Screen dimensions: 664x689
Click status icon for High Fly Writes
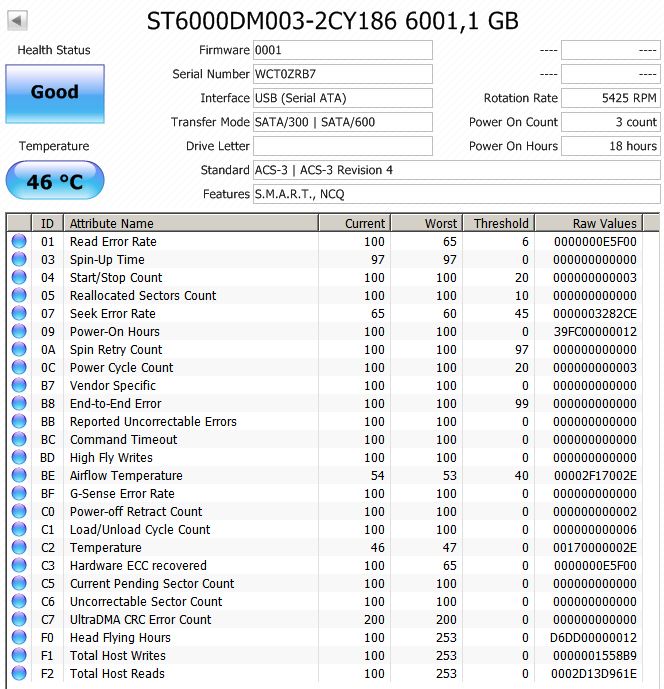point(19,457)
